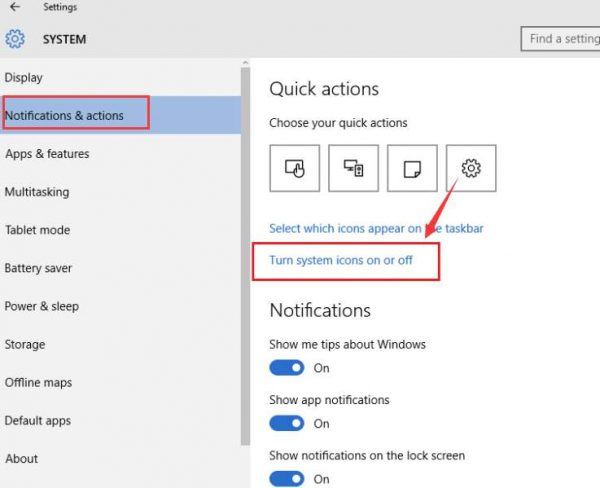The image size is (600, 488).
Task: Open Battery saver settings
Action: click(x=120, y=268)
